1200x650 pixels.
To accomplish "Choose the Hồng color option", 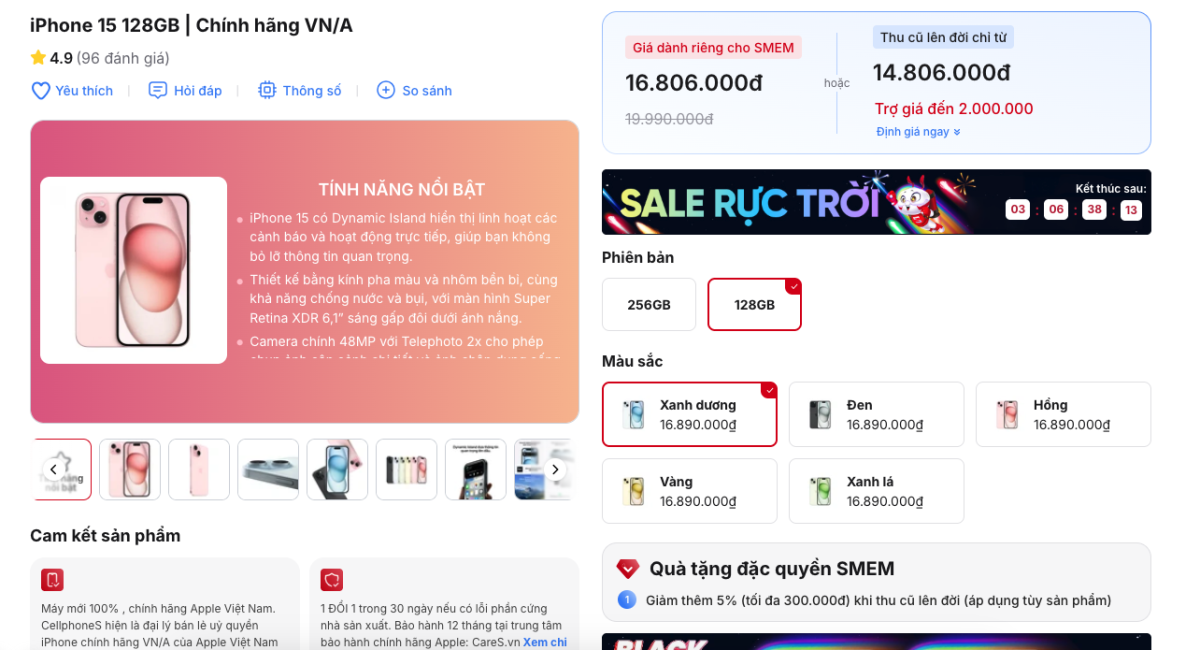I will click(1063, 414).
